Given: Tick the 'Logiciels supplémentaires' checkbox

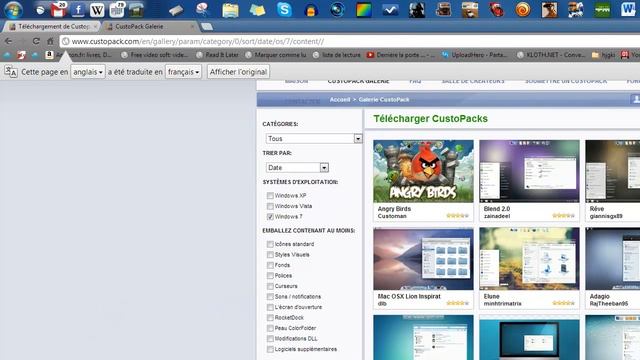Looking at the screenshot, I should coord(270,349).
